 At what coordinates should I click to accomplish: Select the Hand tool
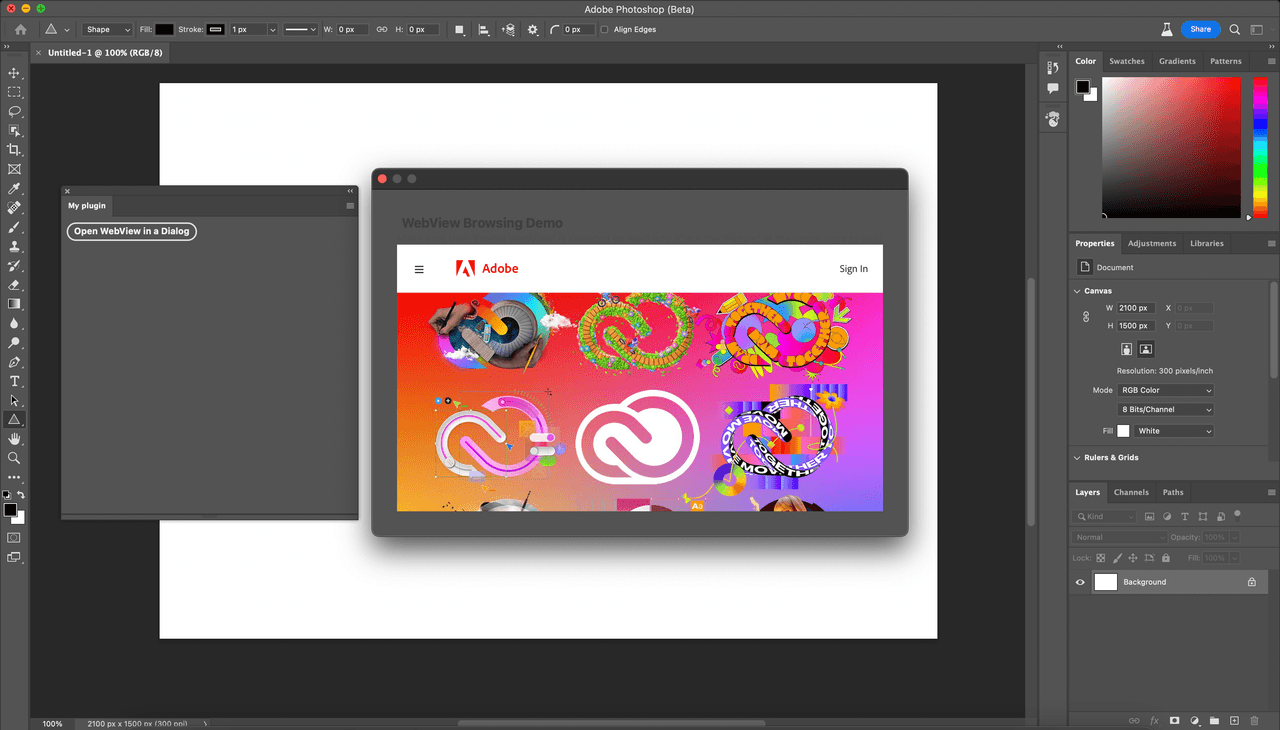[x=14, y=439]
